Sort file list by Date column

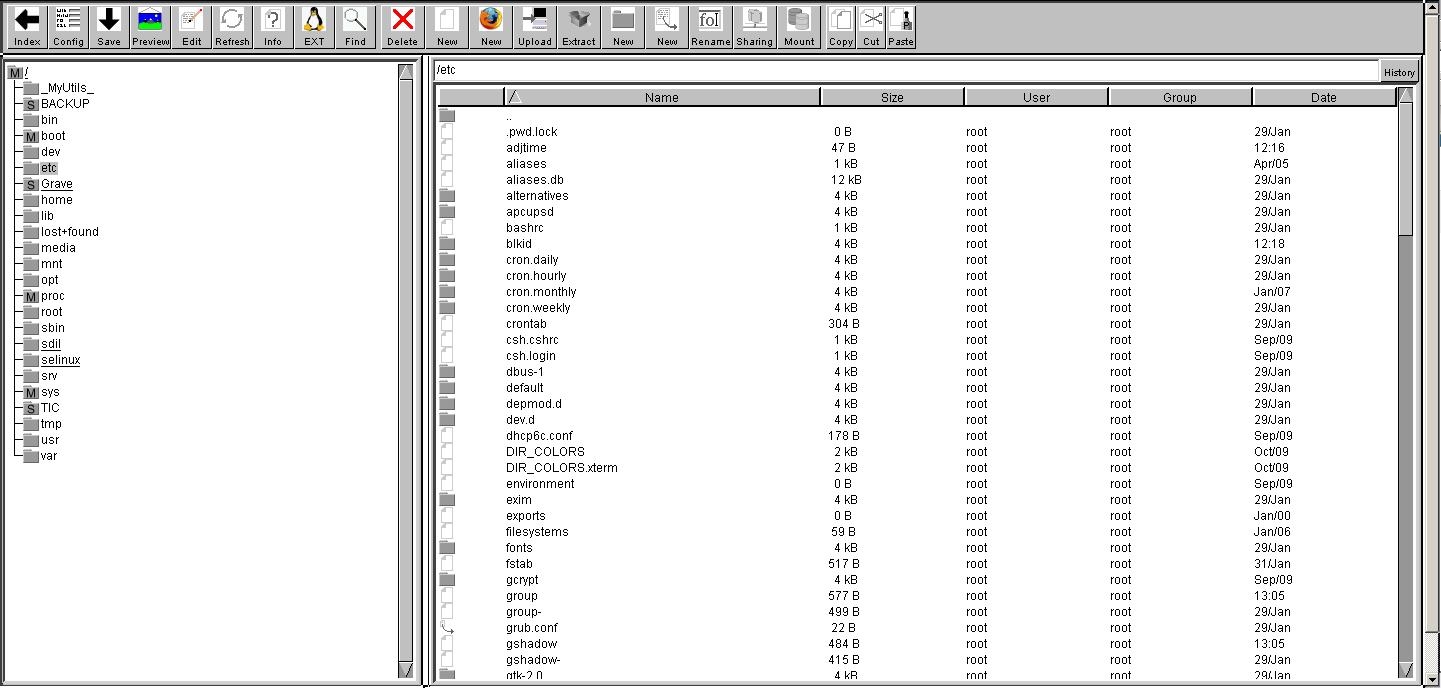point(1324,97)
